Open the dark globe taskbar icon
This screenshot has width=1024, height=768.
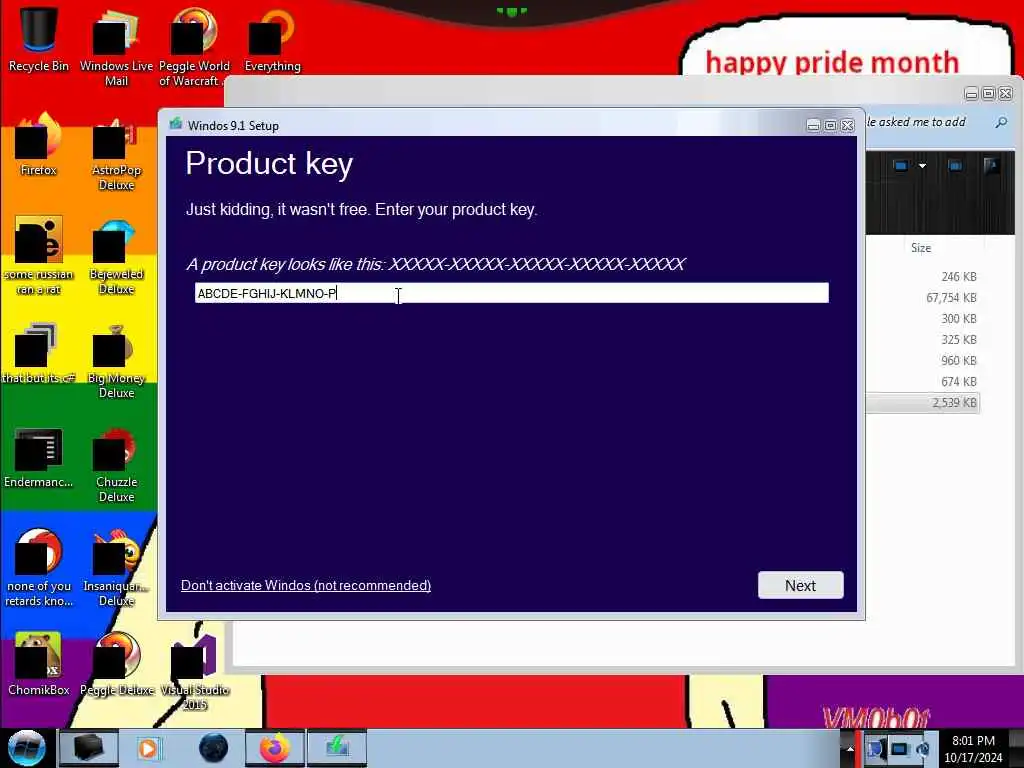click(x=214, y=748)
